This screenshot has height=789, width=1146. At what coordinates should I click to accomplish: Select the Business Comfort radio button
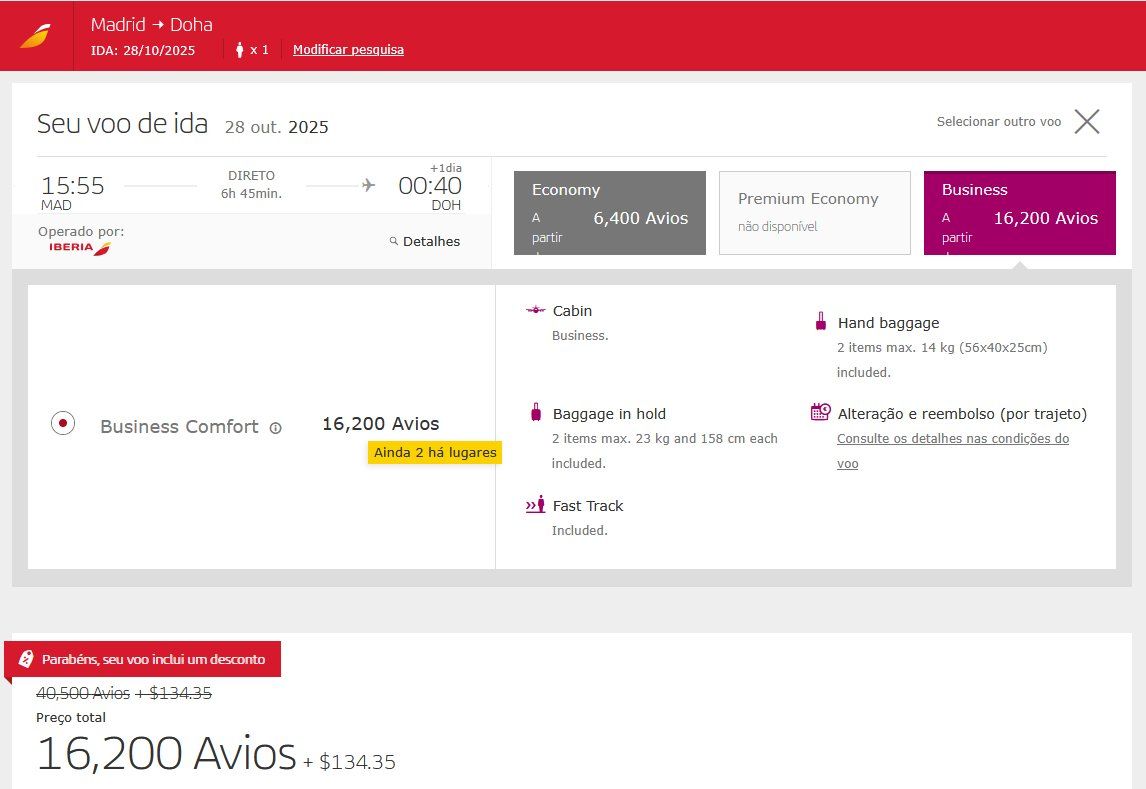(x=63, y=423)
